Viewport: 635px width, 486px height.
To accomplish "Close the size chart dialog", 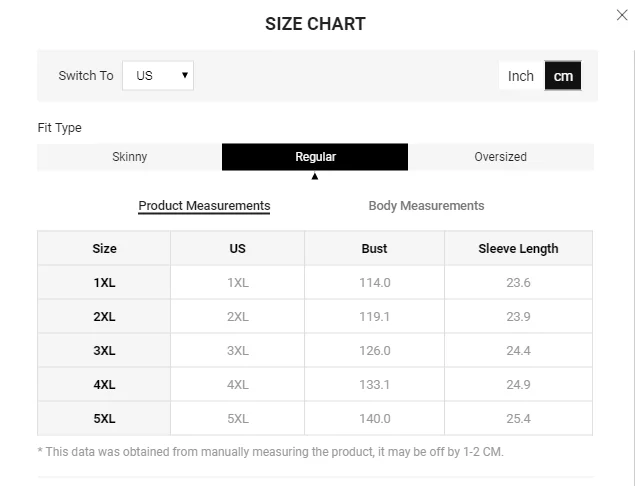I will click(622, 15).
